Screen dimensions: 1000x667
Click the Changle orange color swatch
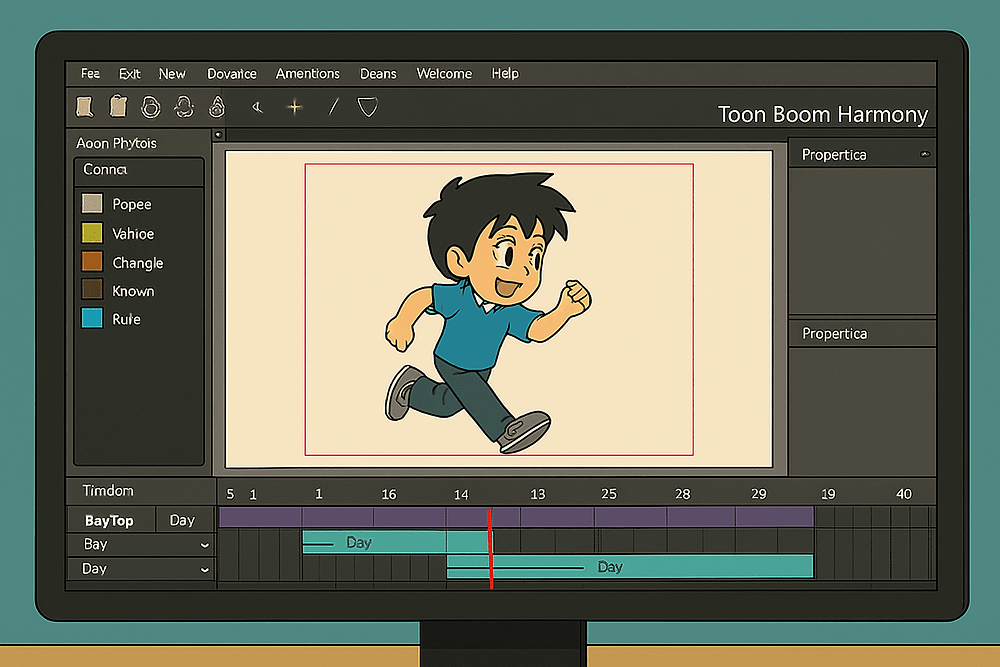click(x=91, y=262)
